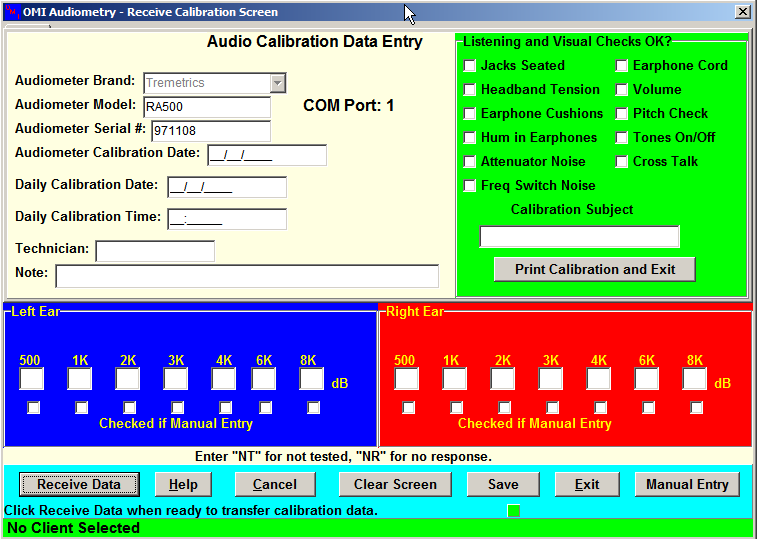This screenshot has height=539, width=757.
Task: Focus the Calibration Subject text field
Action: coord(579,237)
